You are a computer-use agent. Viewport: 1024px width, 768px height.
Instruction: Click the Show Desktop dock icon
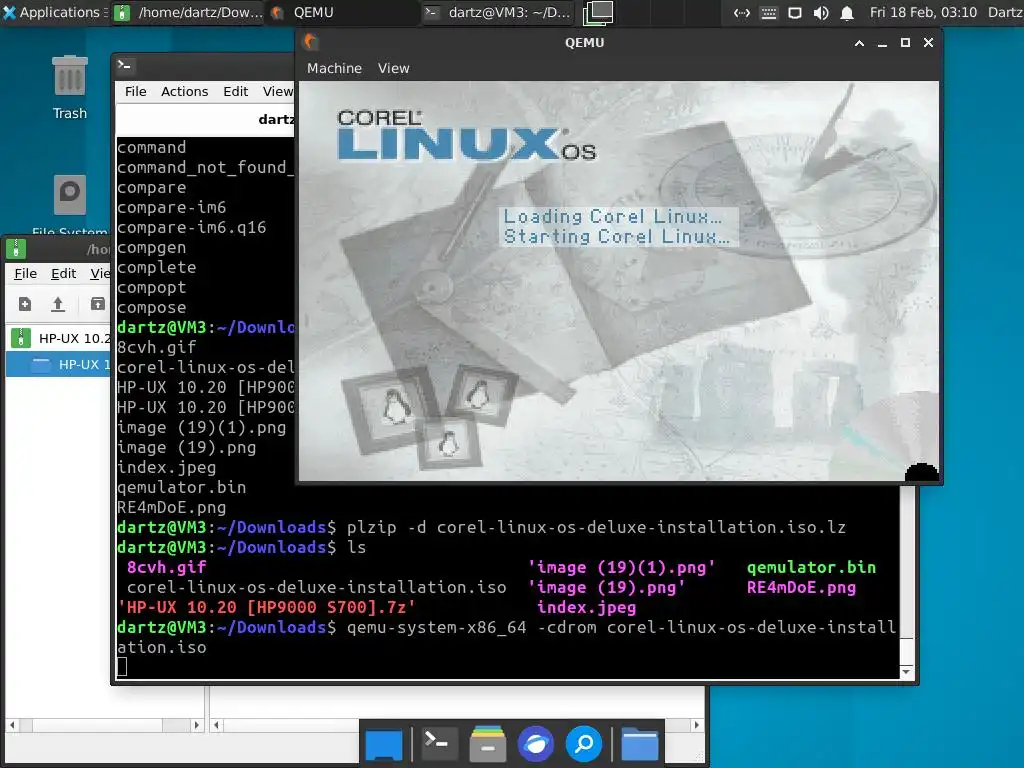(x=384, y=744)
